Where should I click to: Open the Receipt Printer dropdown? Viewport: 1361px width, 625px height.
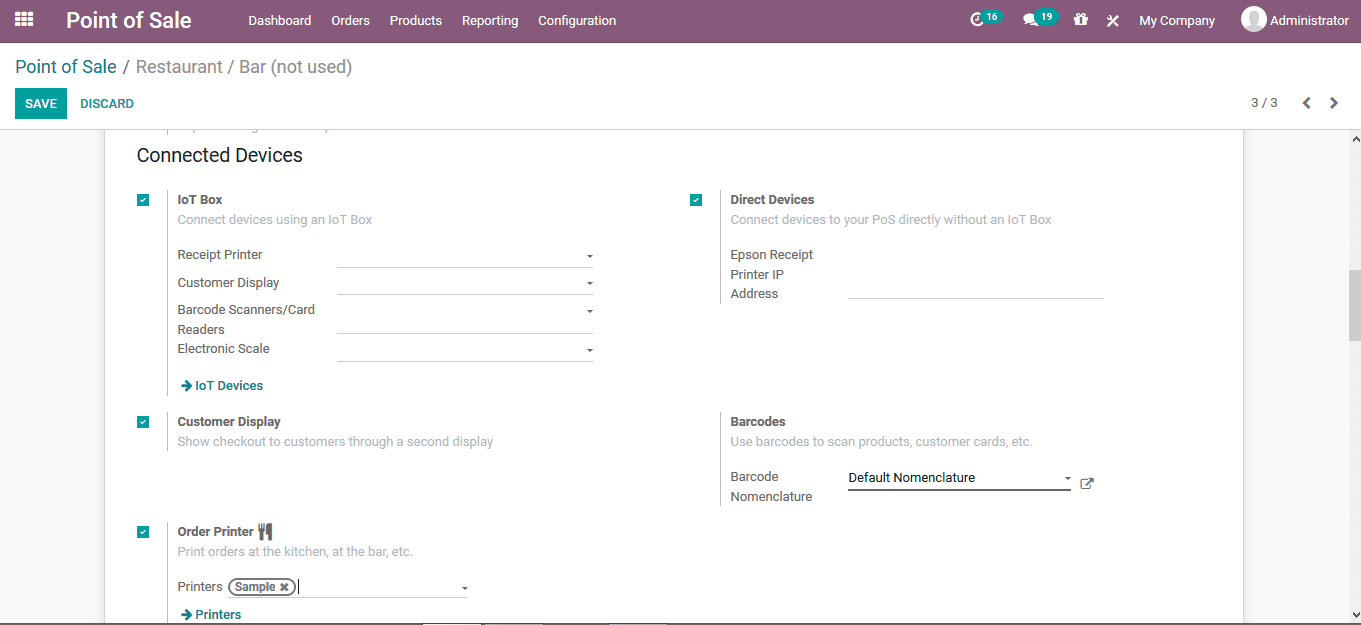(589, 255)
